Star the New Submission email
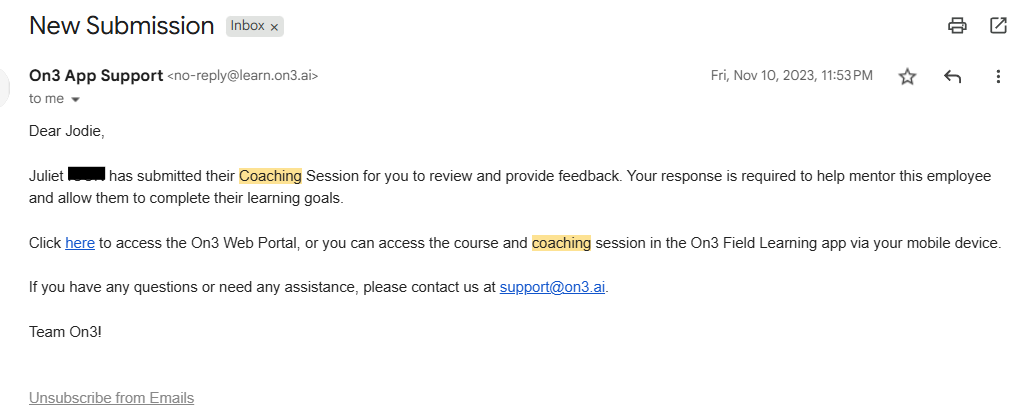The image size is (1016, 417). 907,77
